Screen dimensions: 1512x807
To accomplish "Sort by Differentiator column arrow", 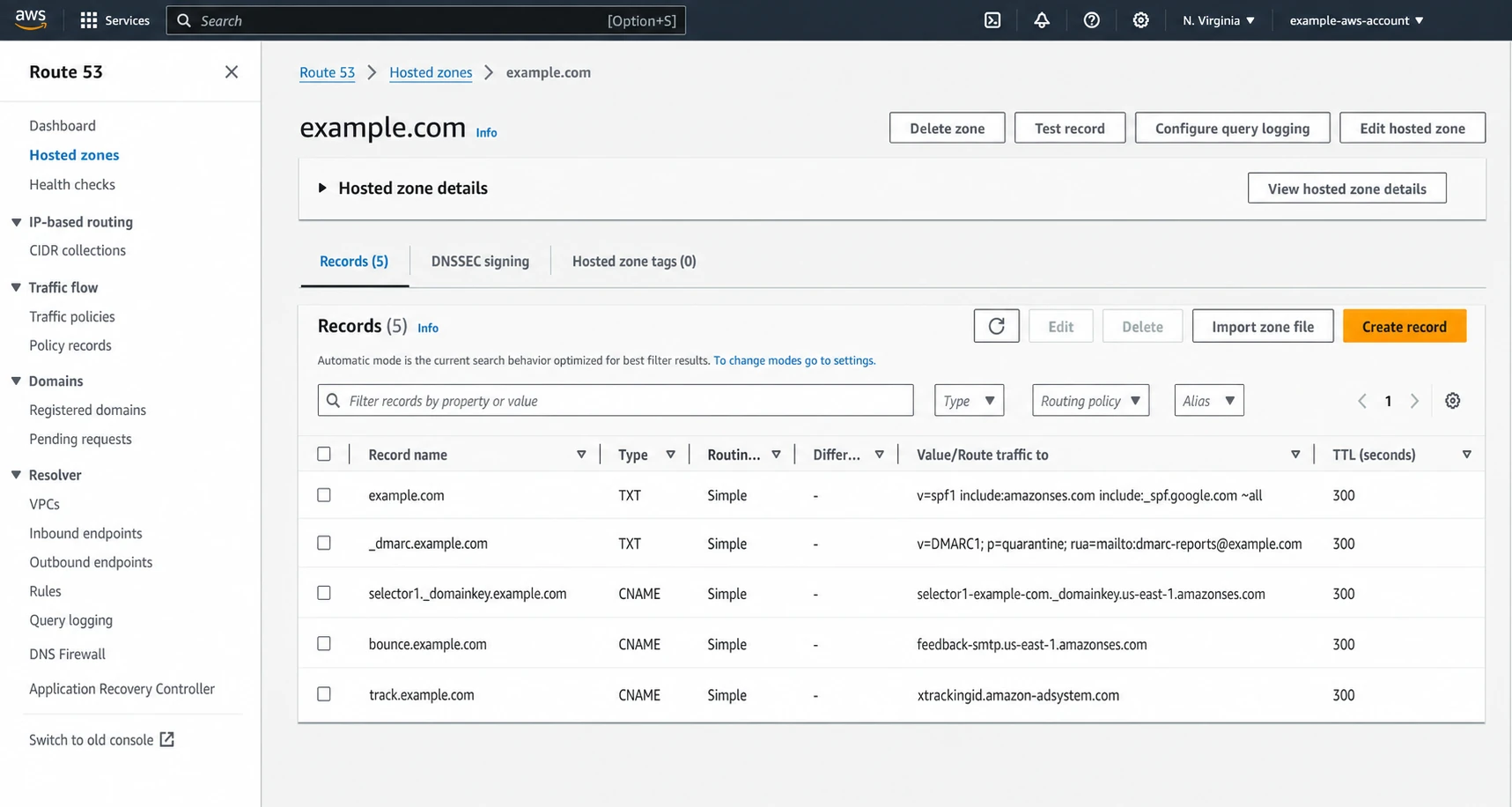I will click(879, 455).
